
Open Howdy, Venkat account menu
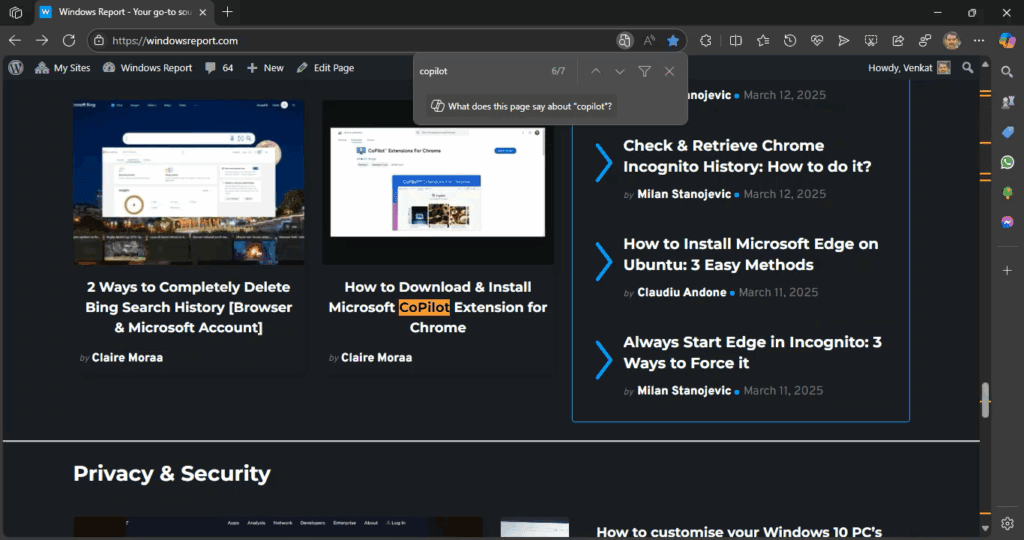coord(909,67)
